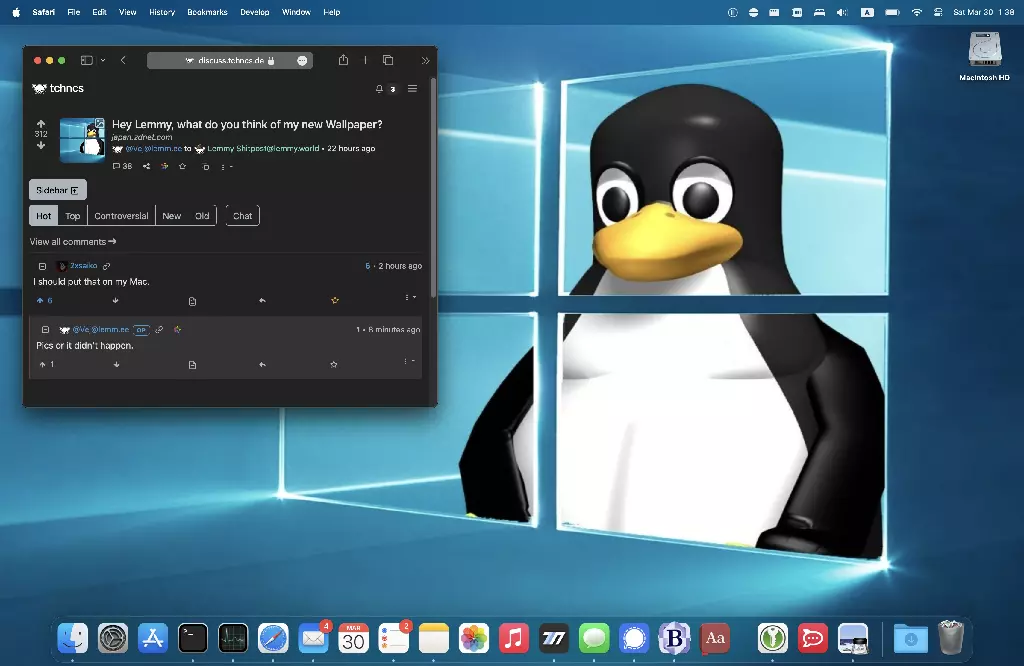
Task: Open the tchncs hamburger menu
Action: coord(412,88)
